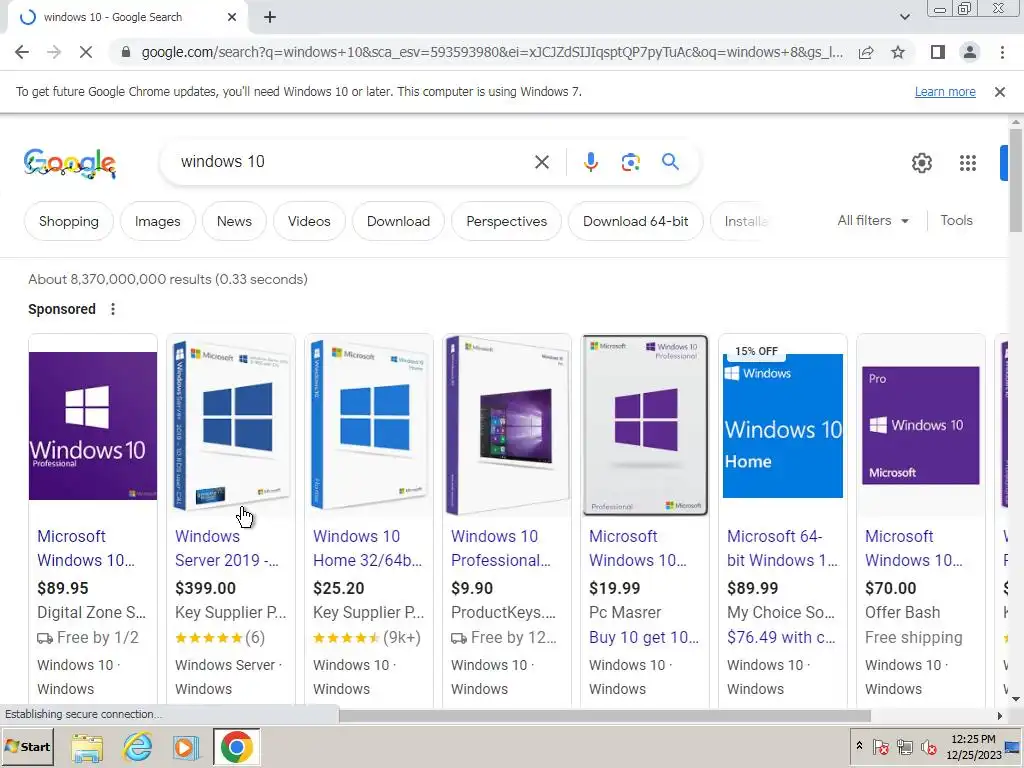
Task: Toggle the Chrome side panel
Action: pyautogui.click(x=938, y=52)
